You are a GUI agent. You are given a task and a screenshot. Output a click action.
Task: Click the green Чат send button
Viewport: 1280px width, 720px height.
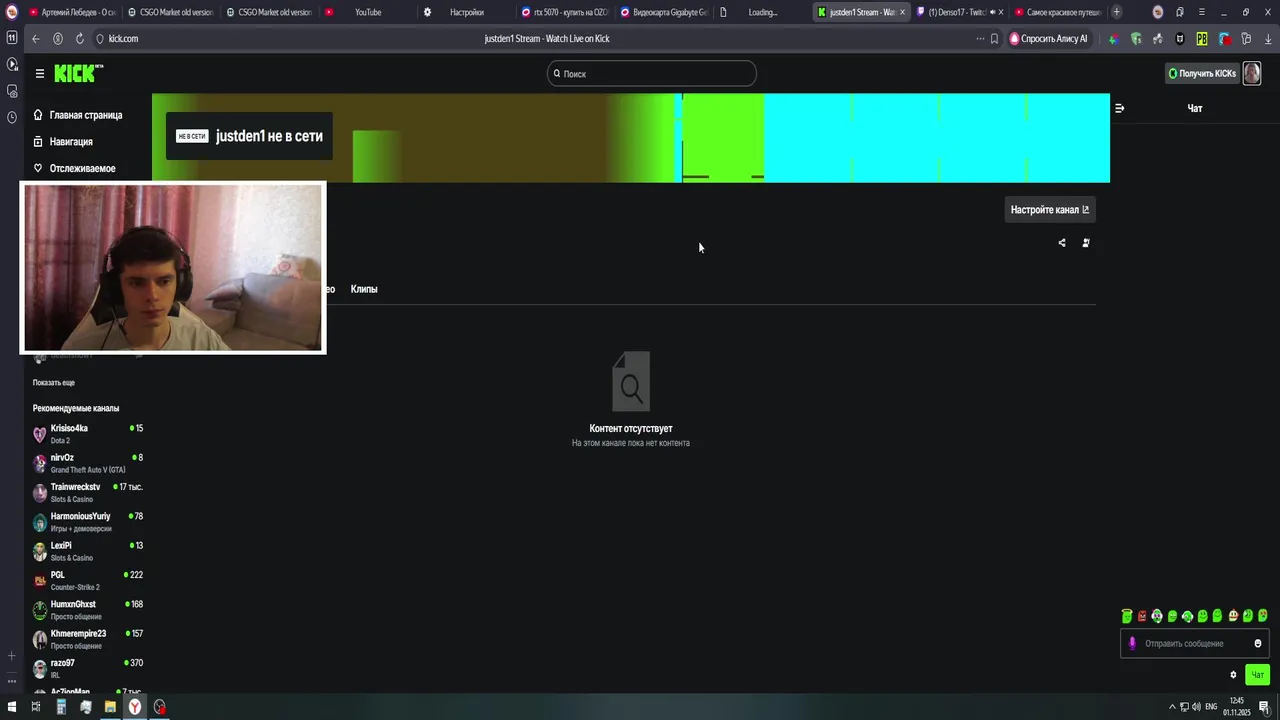click(1258, 675)
